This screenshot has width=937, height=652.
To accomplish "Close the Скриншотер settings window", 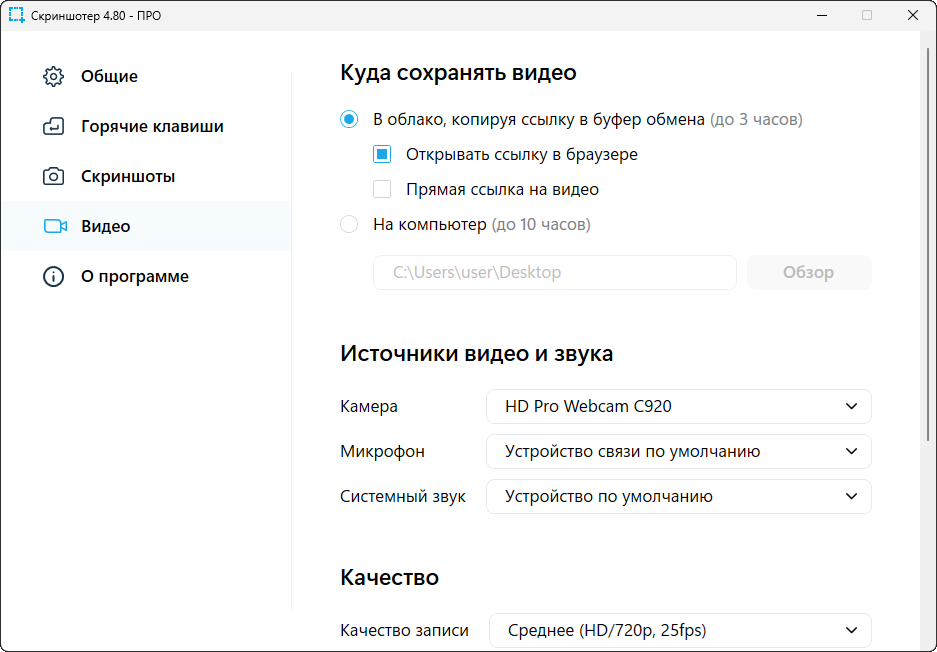I will [912, 16].
